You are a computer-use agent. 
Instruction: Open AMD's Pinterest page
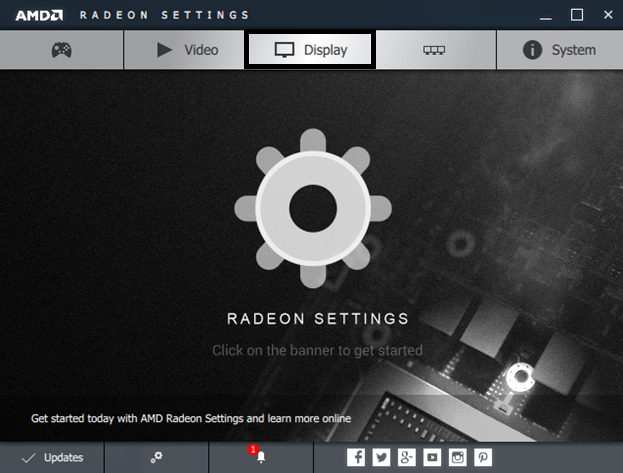click(483, 457)
